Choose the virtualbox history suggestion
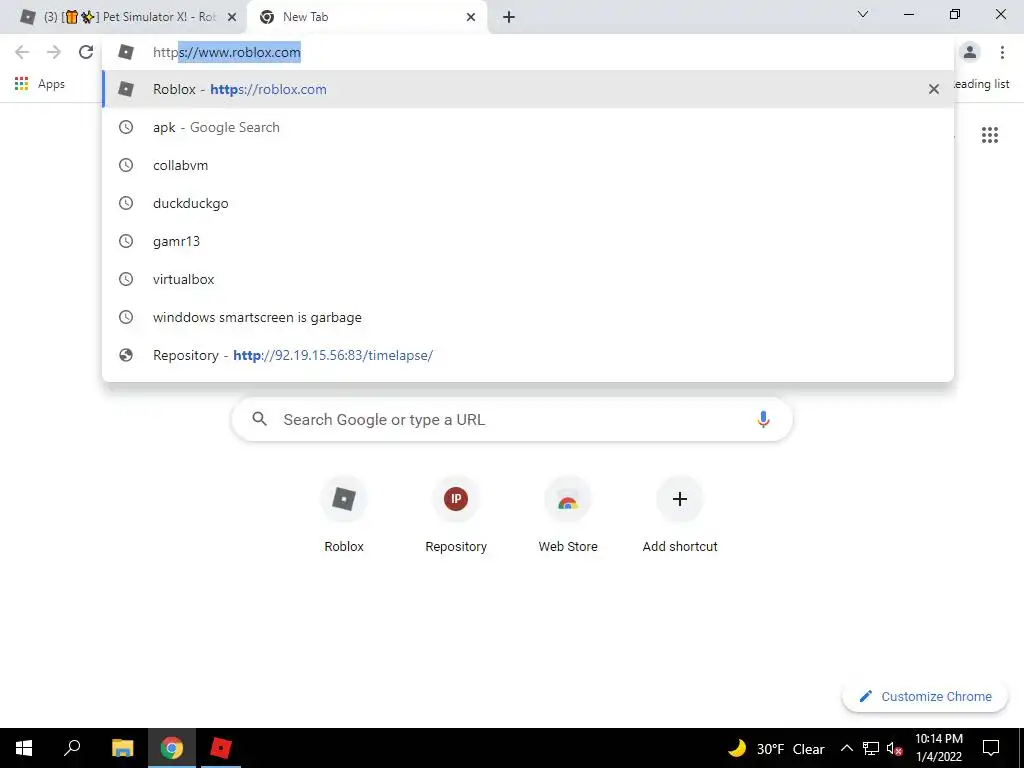1024x768 pixels. click(528, 279)
